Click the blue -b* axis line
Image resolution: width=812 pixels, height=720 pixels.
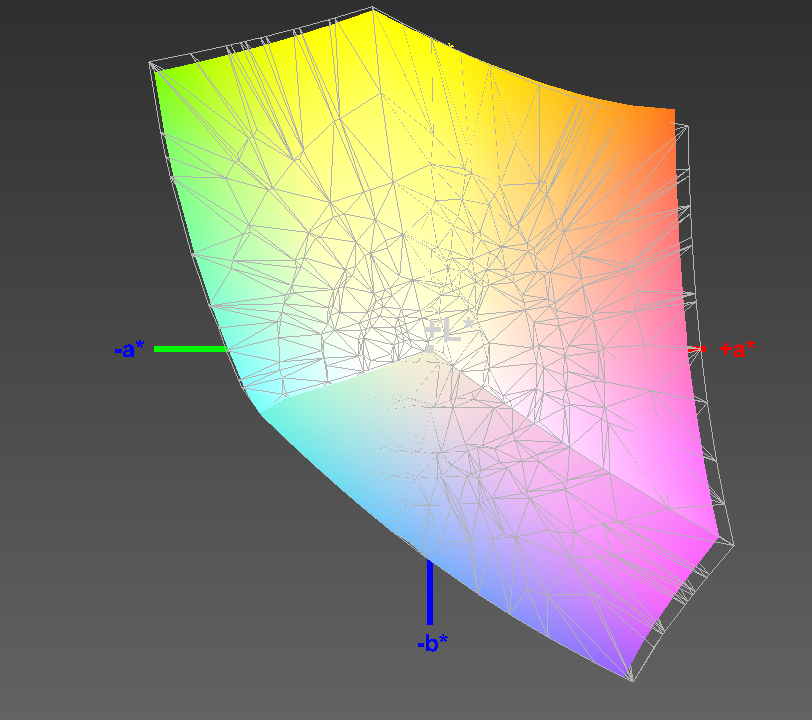430,592
